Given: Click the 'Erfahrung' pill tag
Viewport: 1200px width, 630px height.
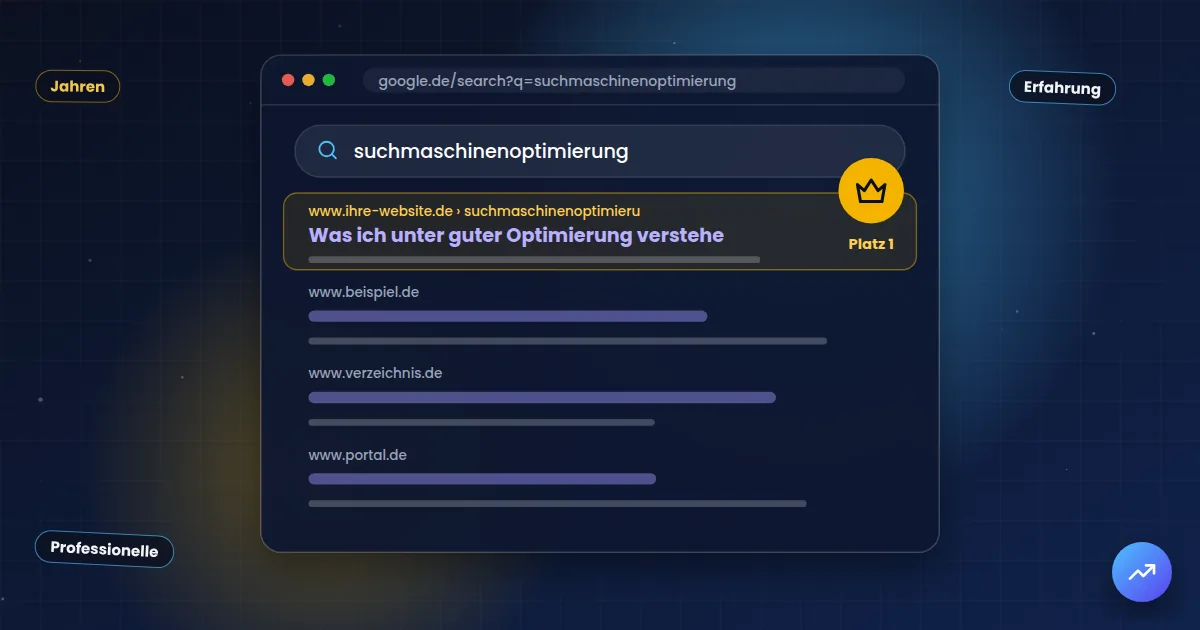Looking at the screenshot, I should [x=1062, y=88].
